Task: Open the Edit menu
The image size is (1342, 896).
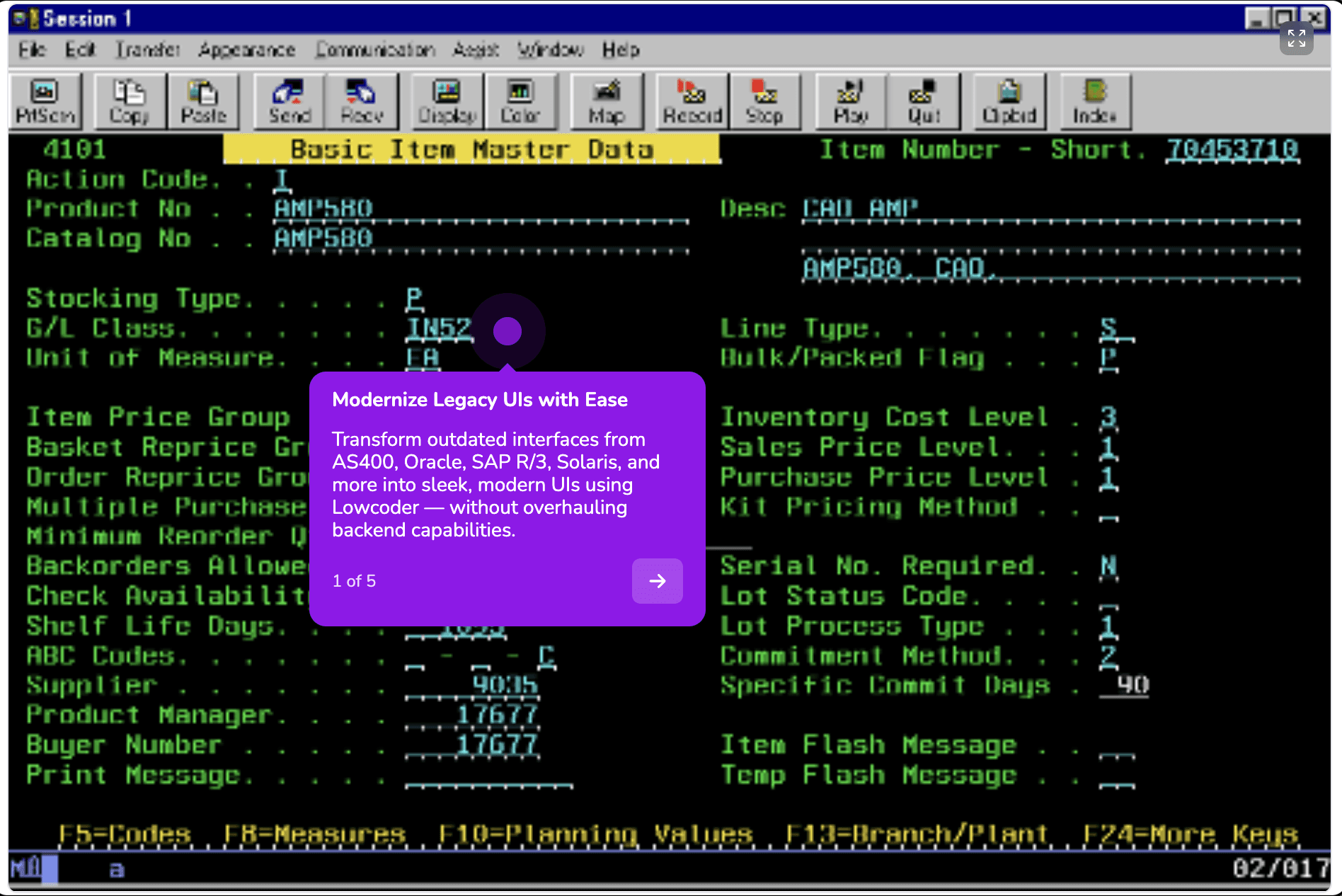Action: (80, 50)
